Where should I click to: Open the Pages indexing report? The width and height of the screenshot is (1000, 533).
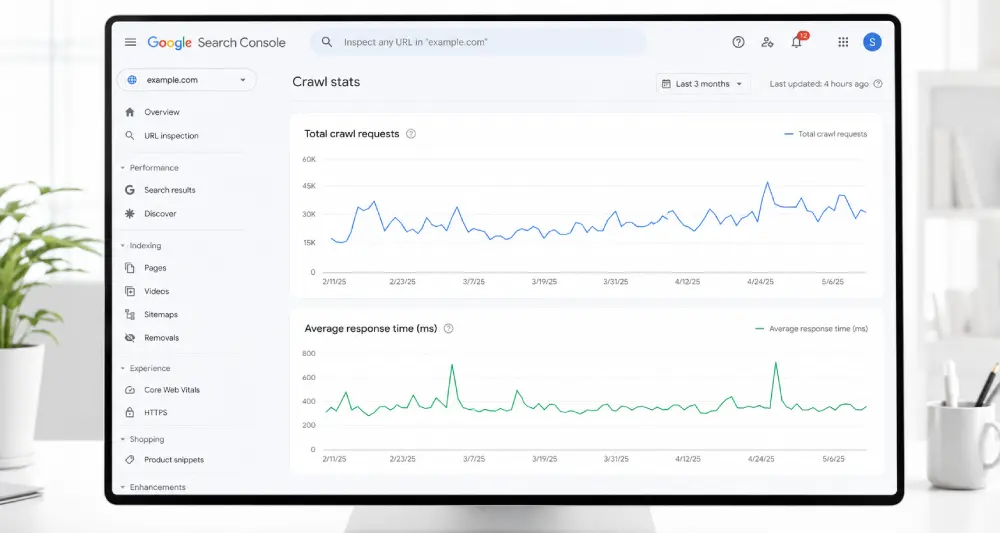[155, 268]
